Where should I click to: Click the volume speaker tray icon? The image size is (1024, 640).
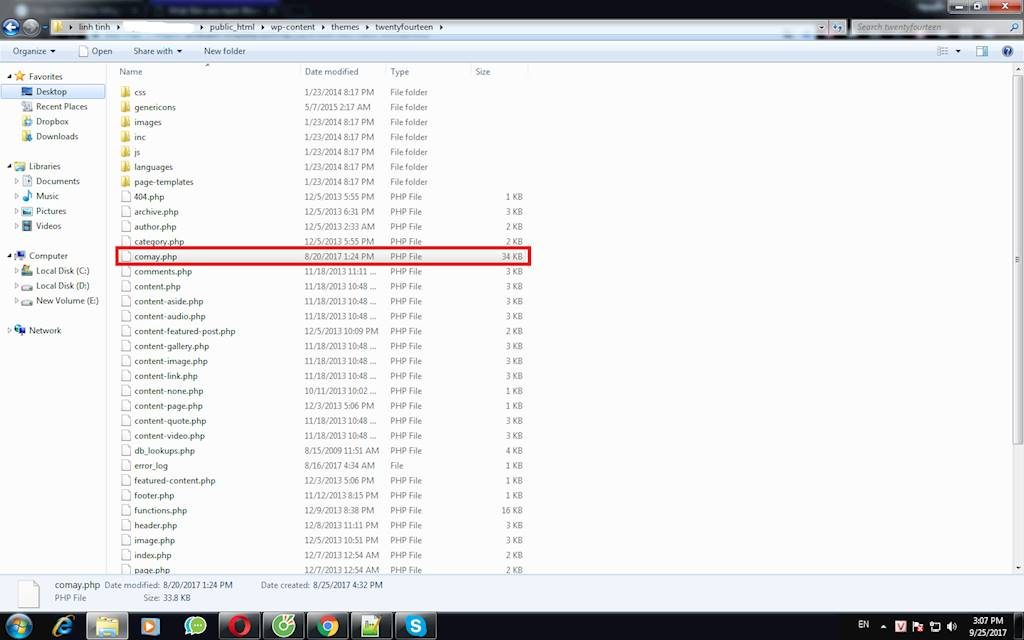click(952, 626)
